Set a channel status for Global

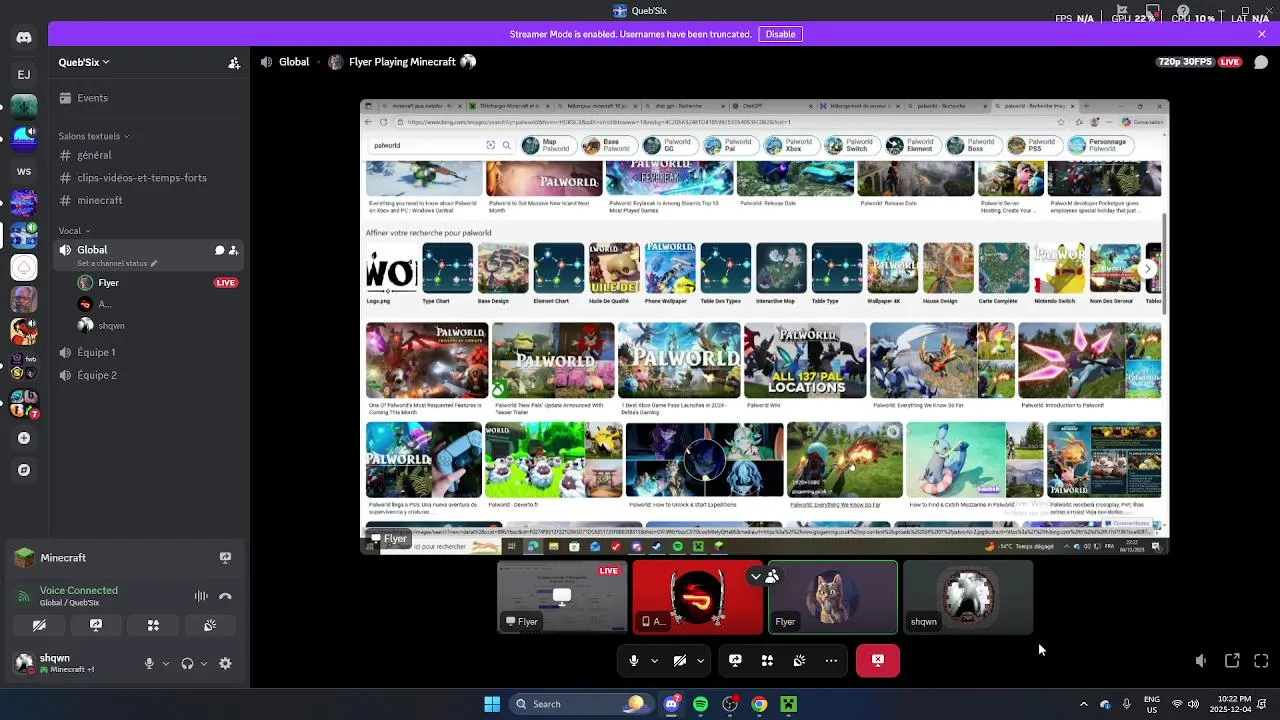tap(117, 264)
